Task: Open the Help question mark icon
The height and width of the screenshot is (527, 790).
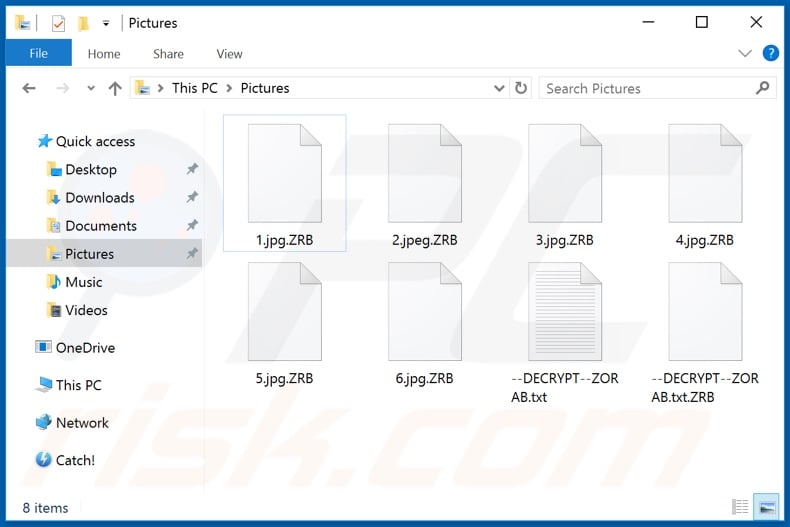Action: [770, 53]
